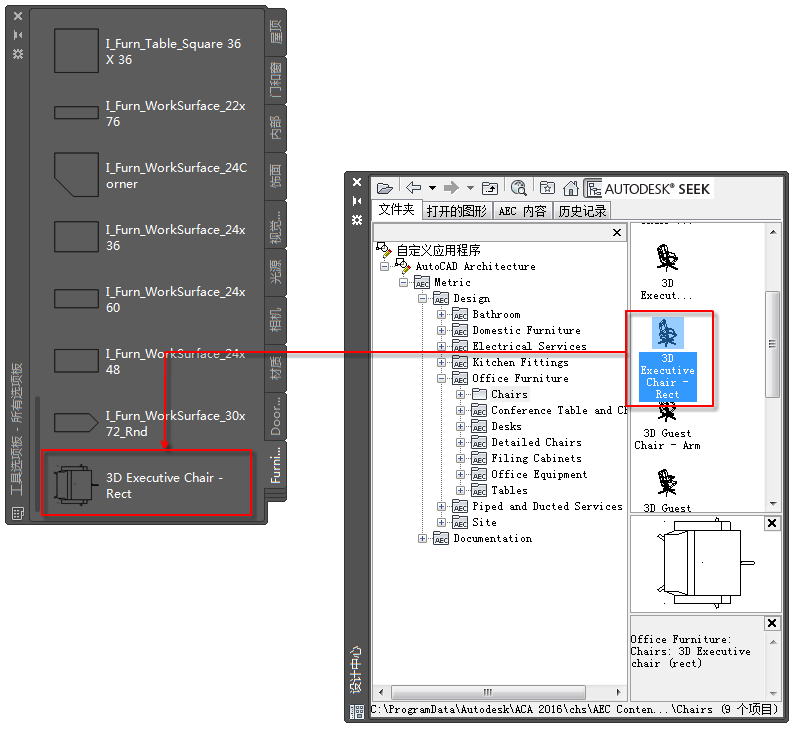This screenshot has width=797, height=731.
Task: Switch to the AEC 内容 tab
Action: click(522, 210)
